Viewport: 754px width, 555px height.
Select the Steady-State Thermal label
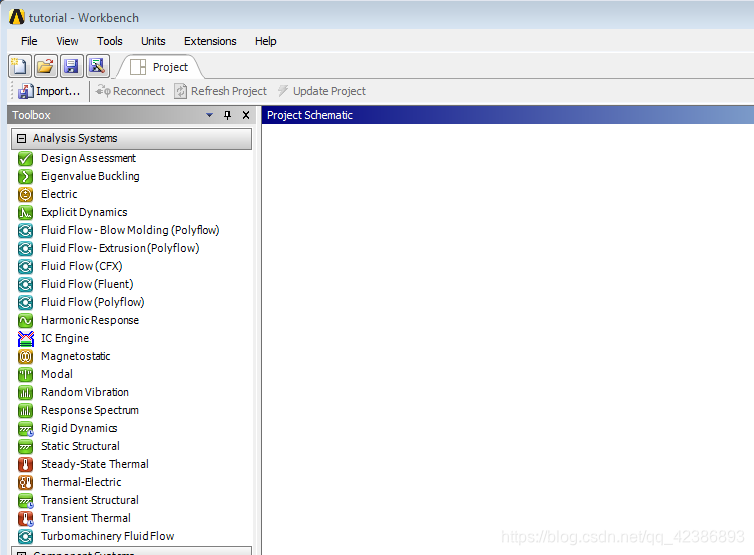tap(95, 464)
